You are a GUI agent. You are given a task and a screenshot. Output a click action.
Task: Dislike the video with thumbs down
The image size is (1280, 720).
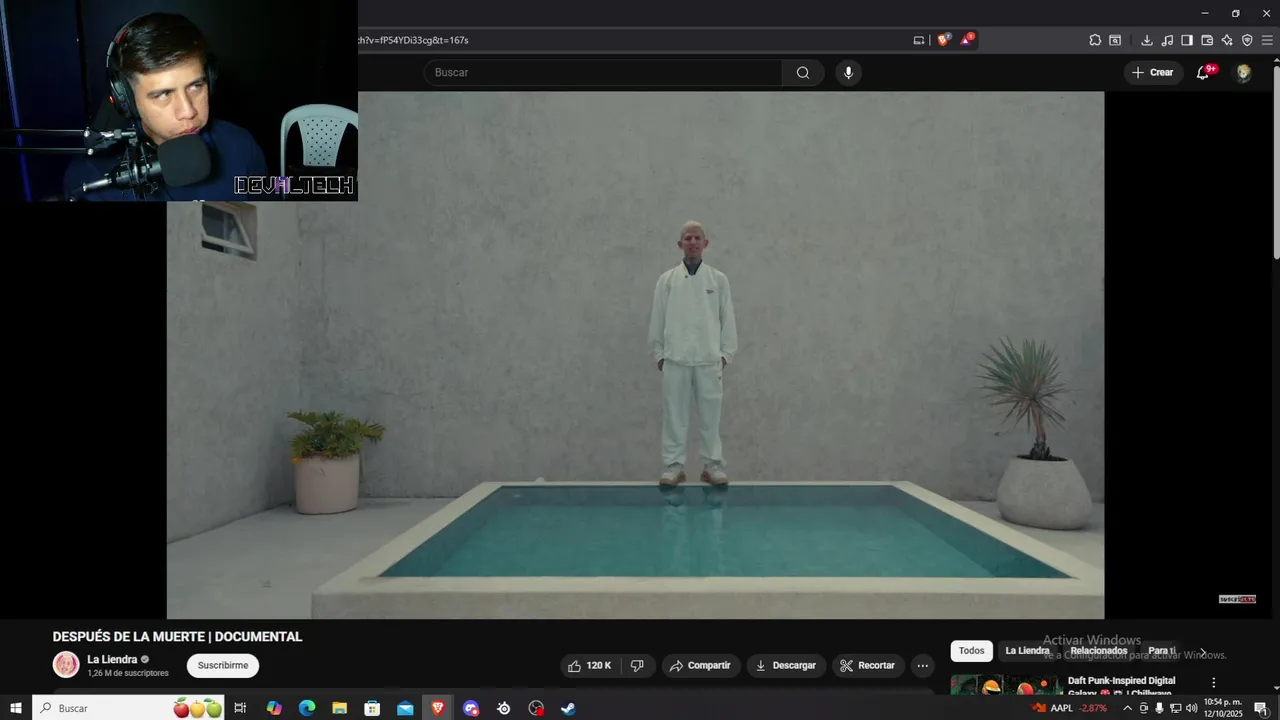[x=637, y=665]
